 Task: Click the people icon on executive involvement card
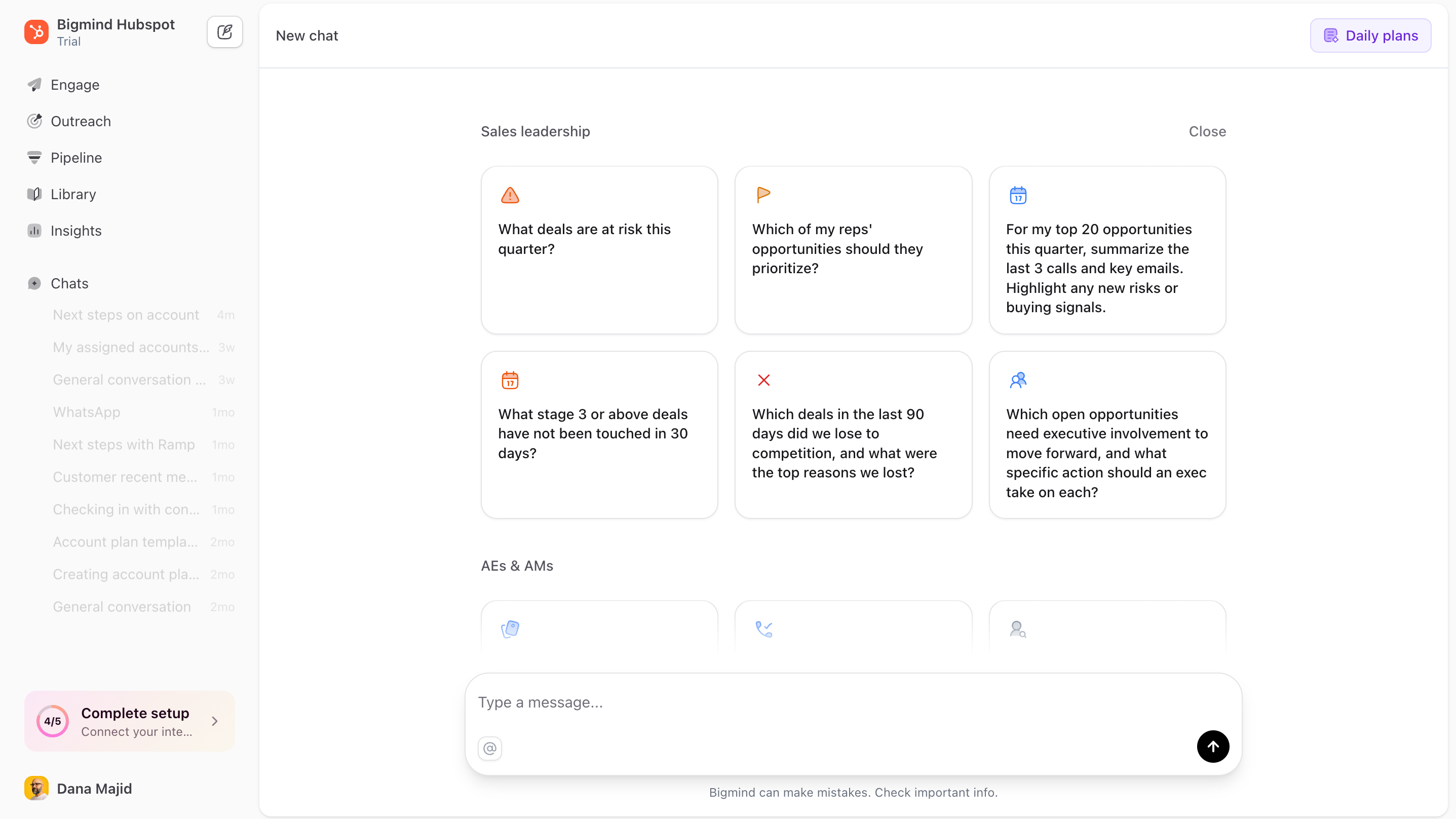(x=1018, y=380)
